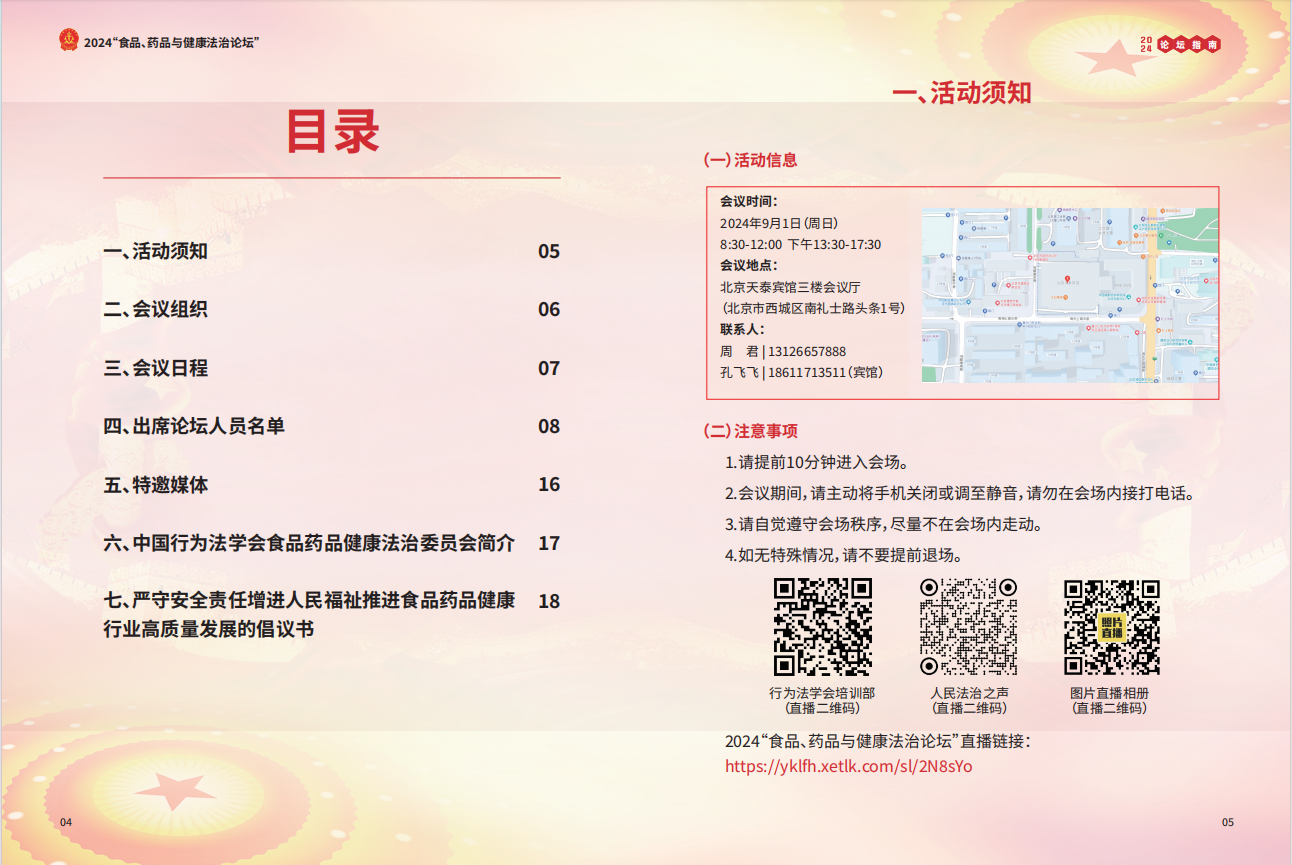Click the 图片直播相册 QR code

(1111, 627)
